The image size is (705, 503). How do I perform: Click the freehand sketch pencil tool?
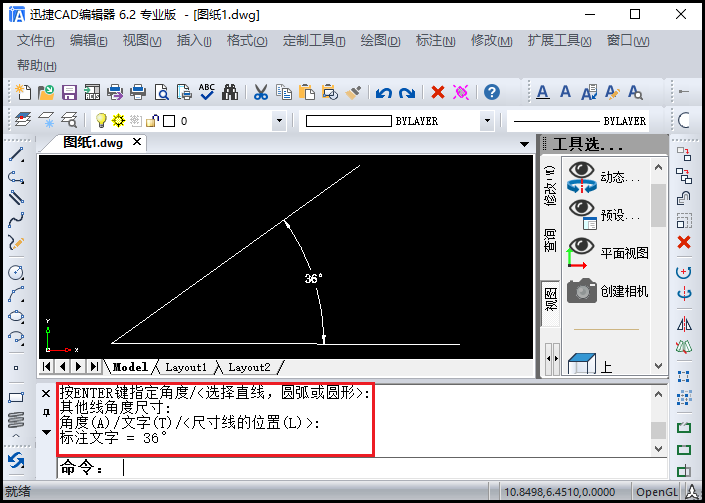pyautogui.click(x=17, y=242)
